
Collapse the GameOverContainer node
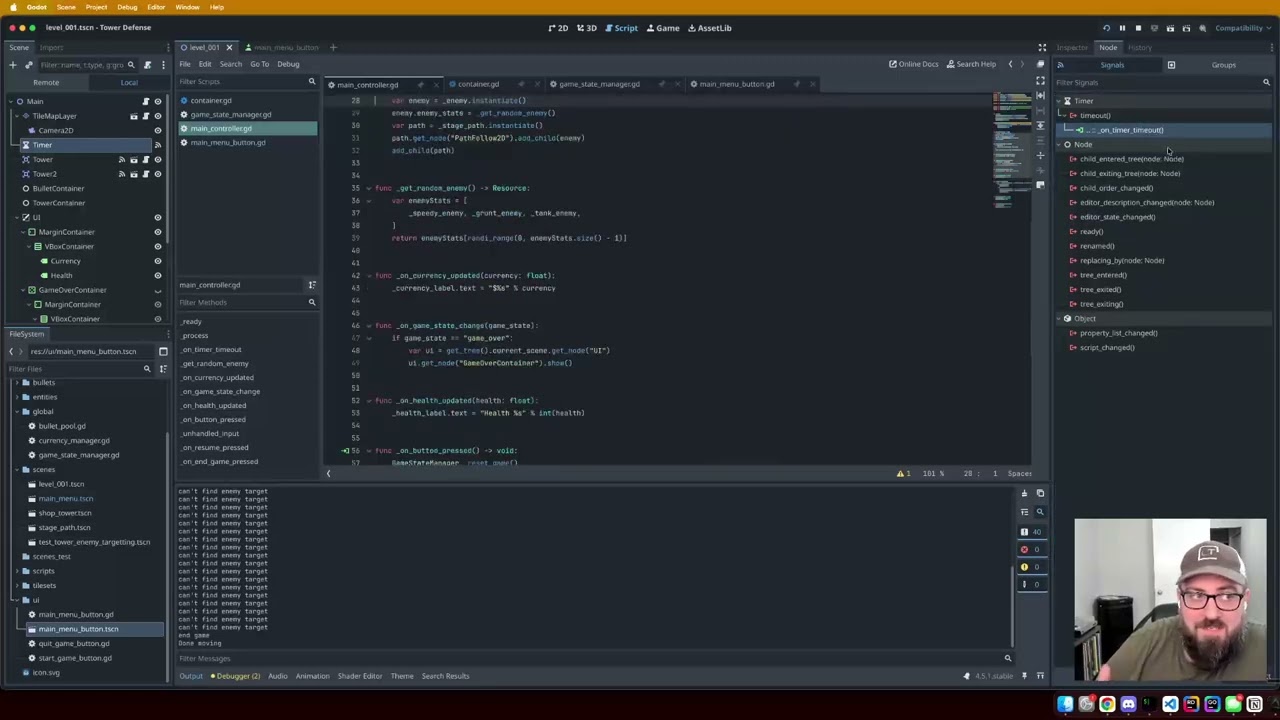tap(21, 290)
